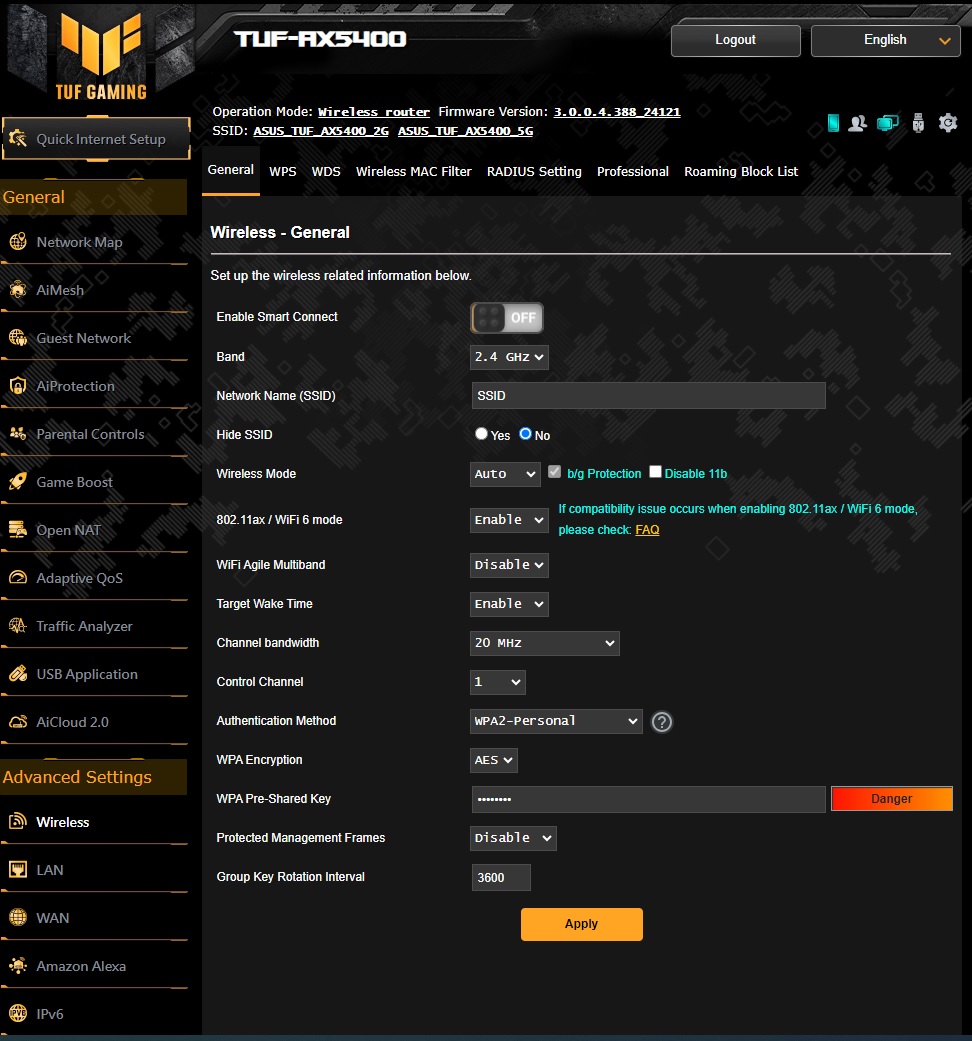Image resolution: width=972 pixels, height=1041 pixels.
Task: Click the Danger password strength bar
Action: 891,799
